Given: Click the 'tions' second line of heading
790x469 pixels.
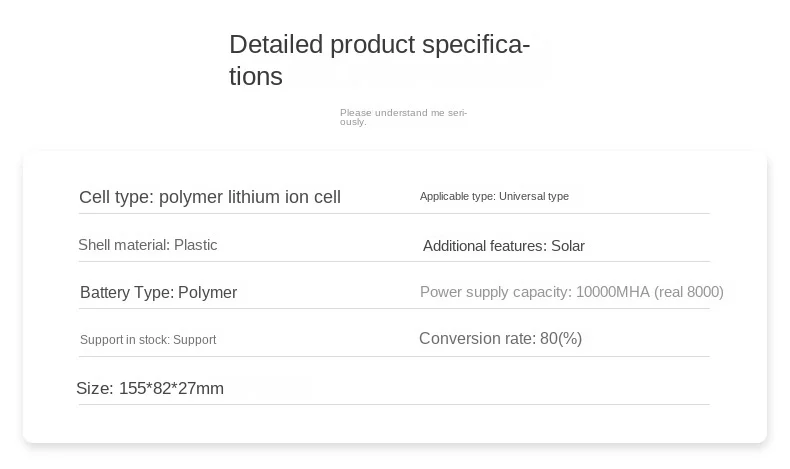Looking at the screenshot, I should pos(256,77).
